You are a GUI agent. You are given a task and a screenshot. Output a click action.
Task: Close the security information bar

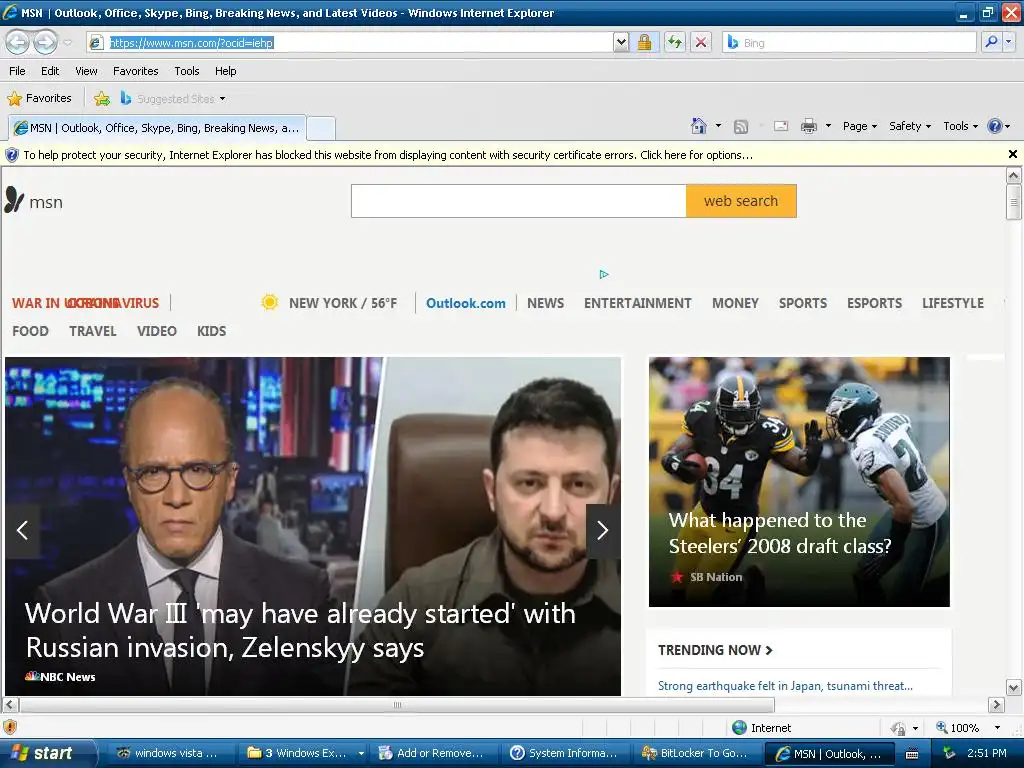[x=1013, y=154]
